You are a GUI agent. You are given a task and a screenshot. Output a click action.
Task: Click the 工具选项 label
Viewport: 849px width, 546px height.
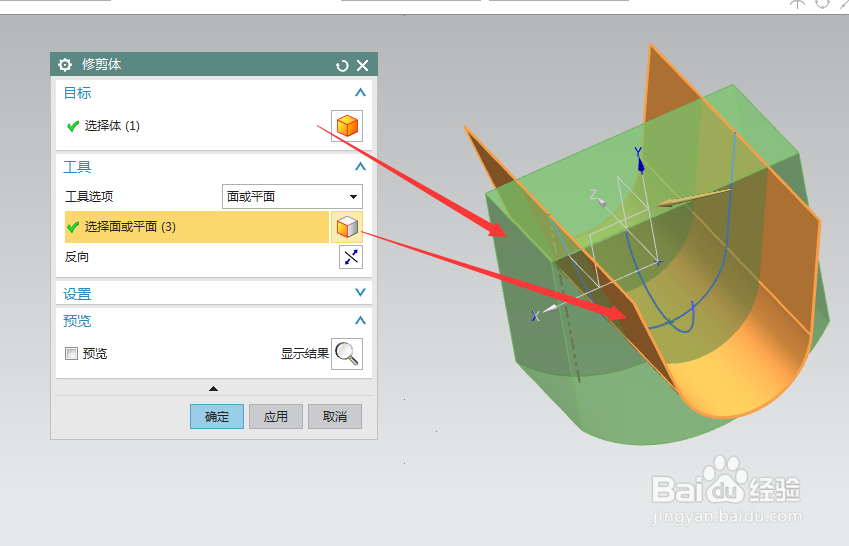pos(89,197)
